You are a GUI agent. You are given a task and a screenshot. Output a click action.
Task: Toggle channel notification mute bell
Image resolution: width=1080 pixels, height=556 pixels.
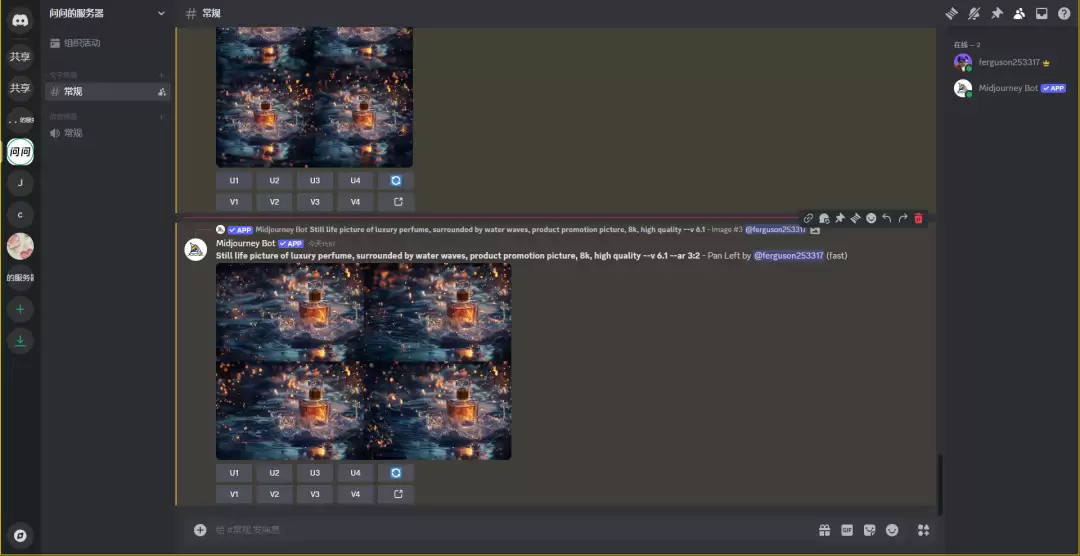[x=973, y=14]
